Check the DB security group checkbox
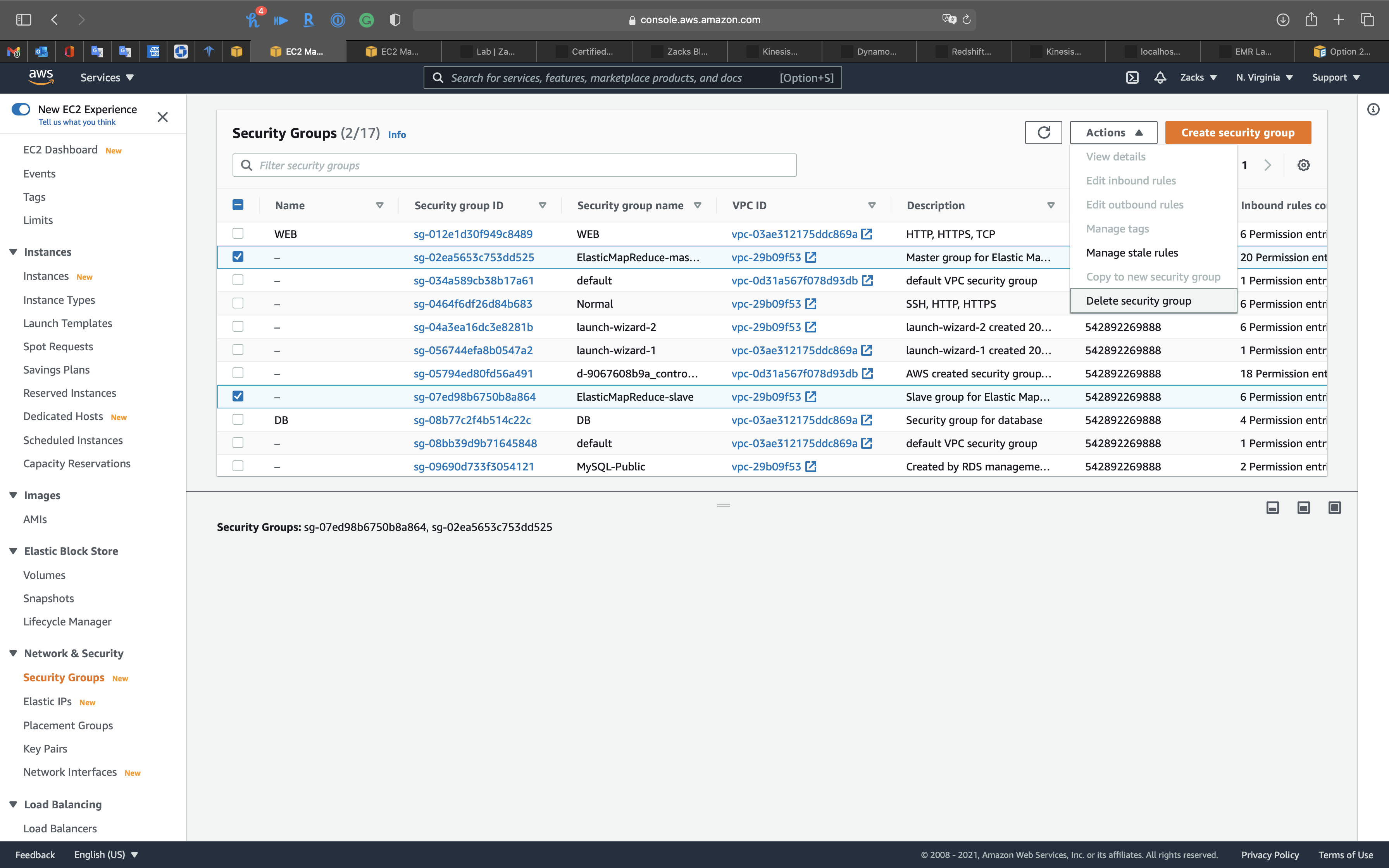The width and height of the screenshot is (1389, 868). pos(238,420)
